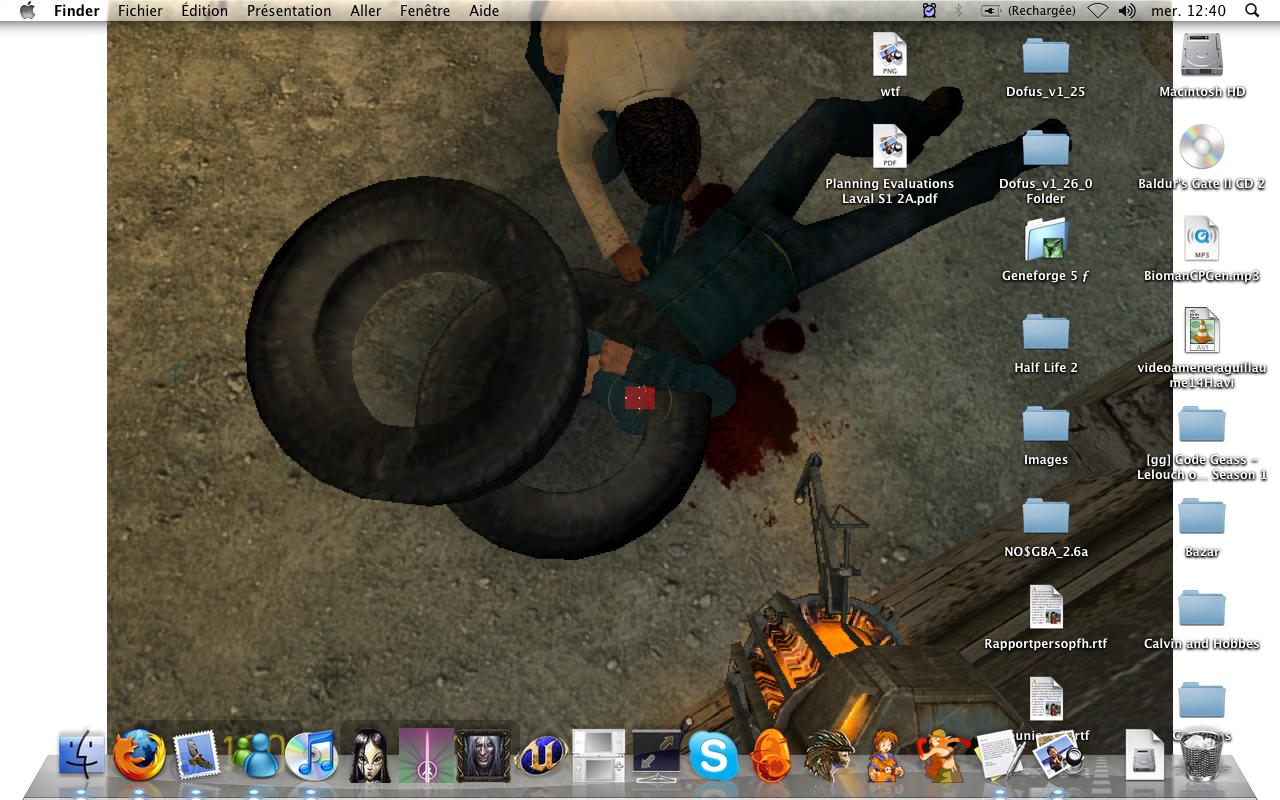Viewport: 1280px width, 800px height.
Task: Open the Fenêtre menu
Action: (x=425, y=11)
